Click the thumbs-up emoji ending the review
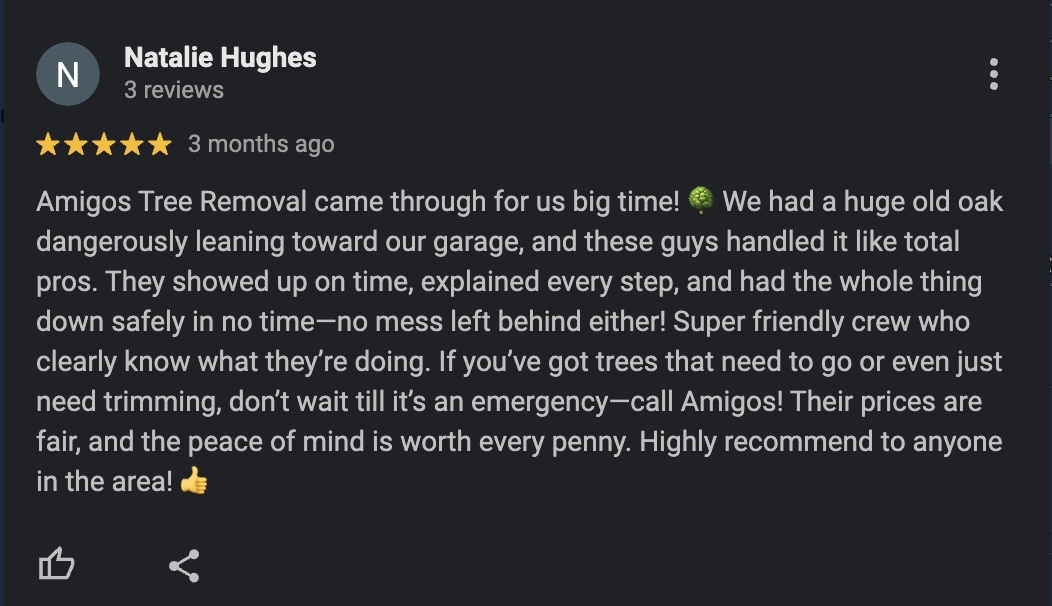This screenshot has width=1052, height=606. [194, 482]
